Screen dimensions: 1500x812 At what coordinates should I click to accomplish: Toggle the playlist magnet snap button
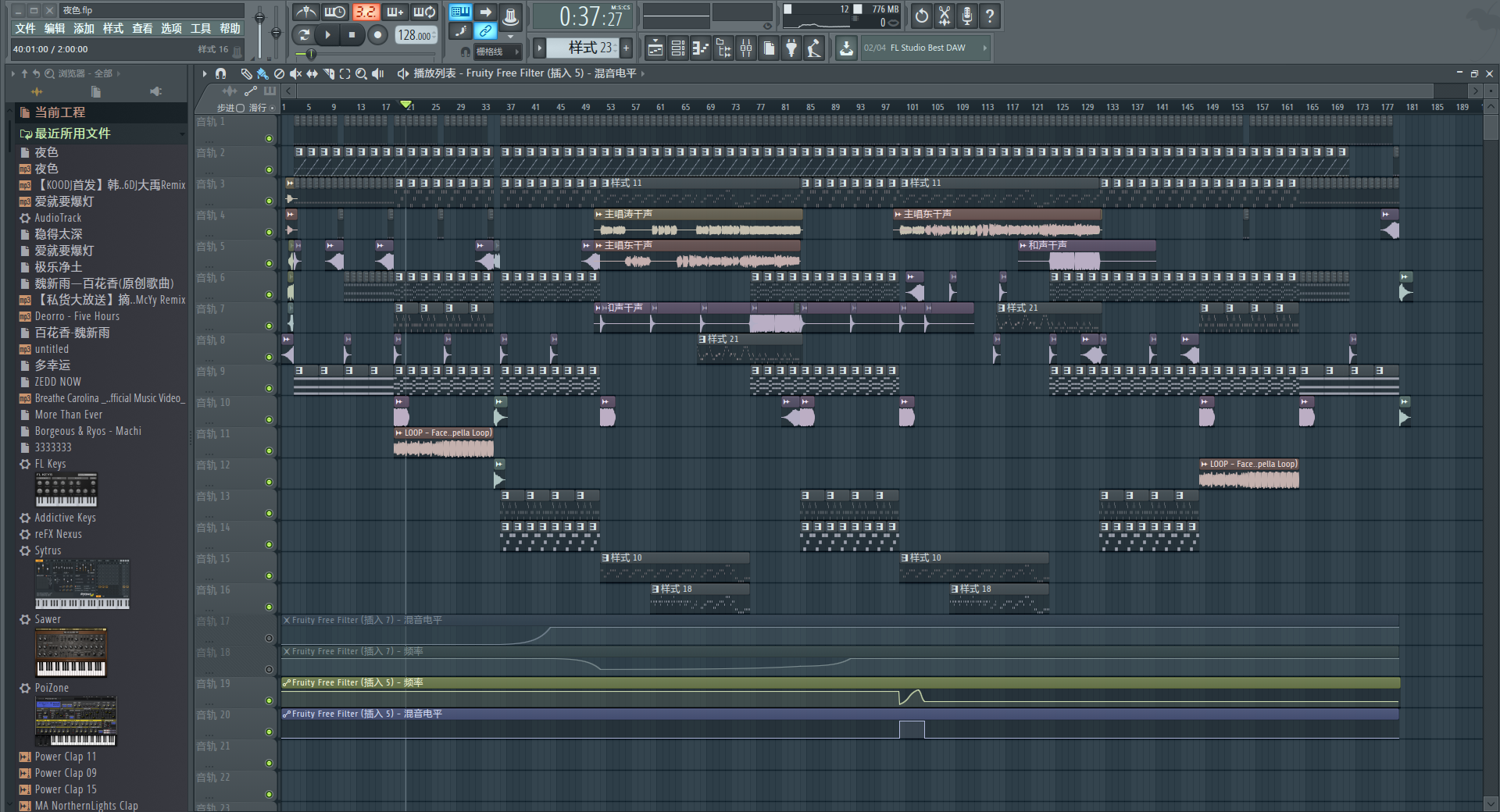pos(221,73)
